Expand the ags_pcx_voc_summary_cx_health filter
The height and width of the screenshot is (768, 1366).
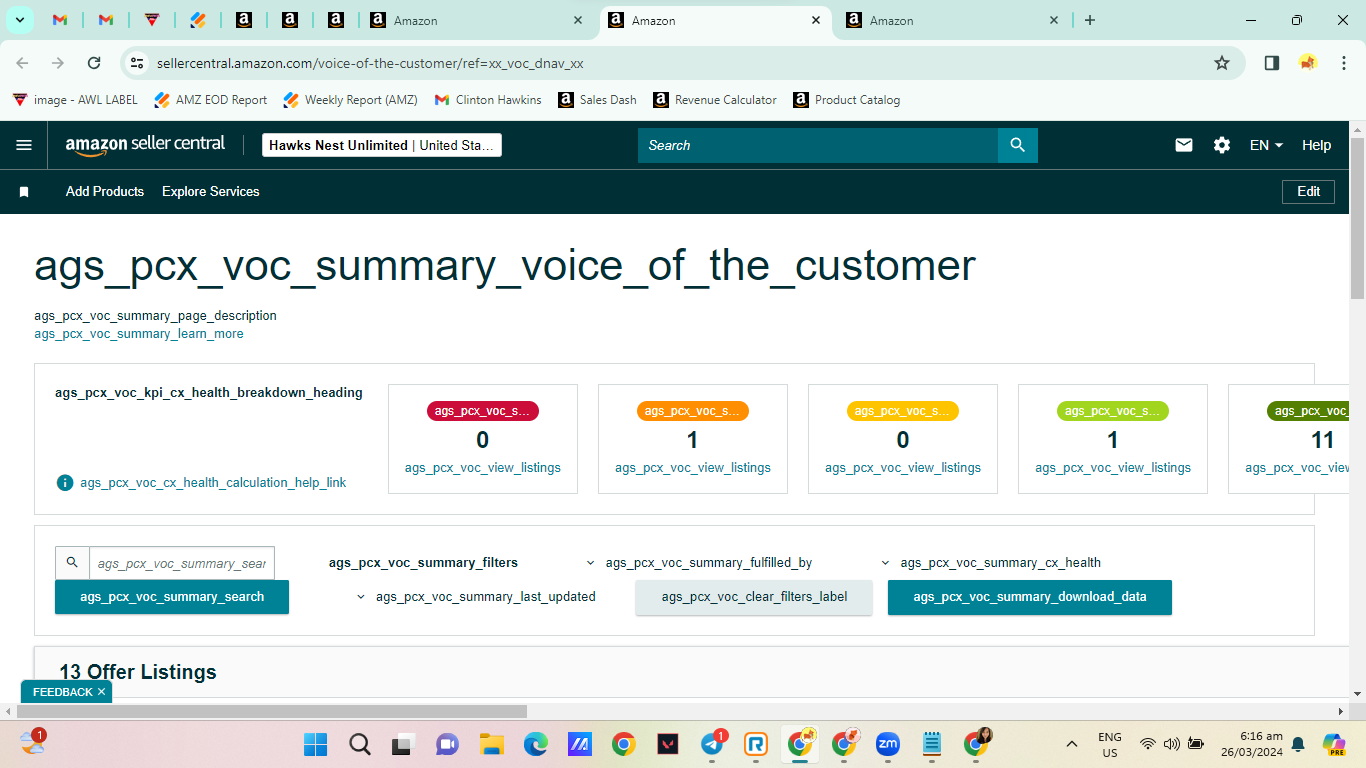[x=991, y=563]
